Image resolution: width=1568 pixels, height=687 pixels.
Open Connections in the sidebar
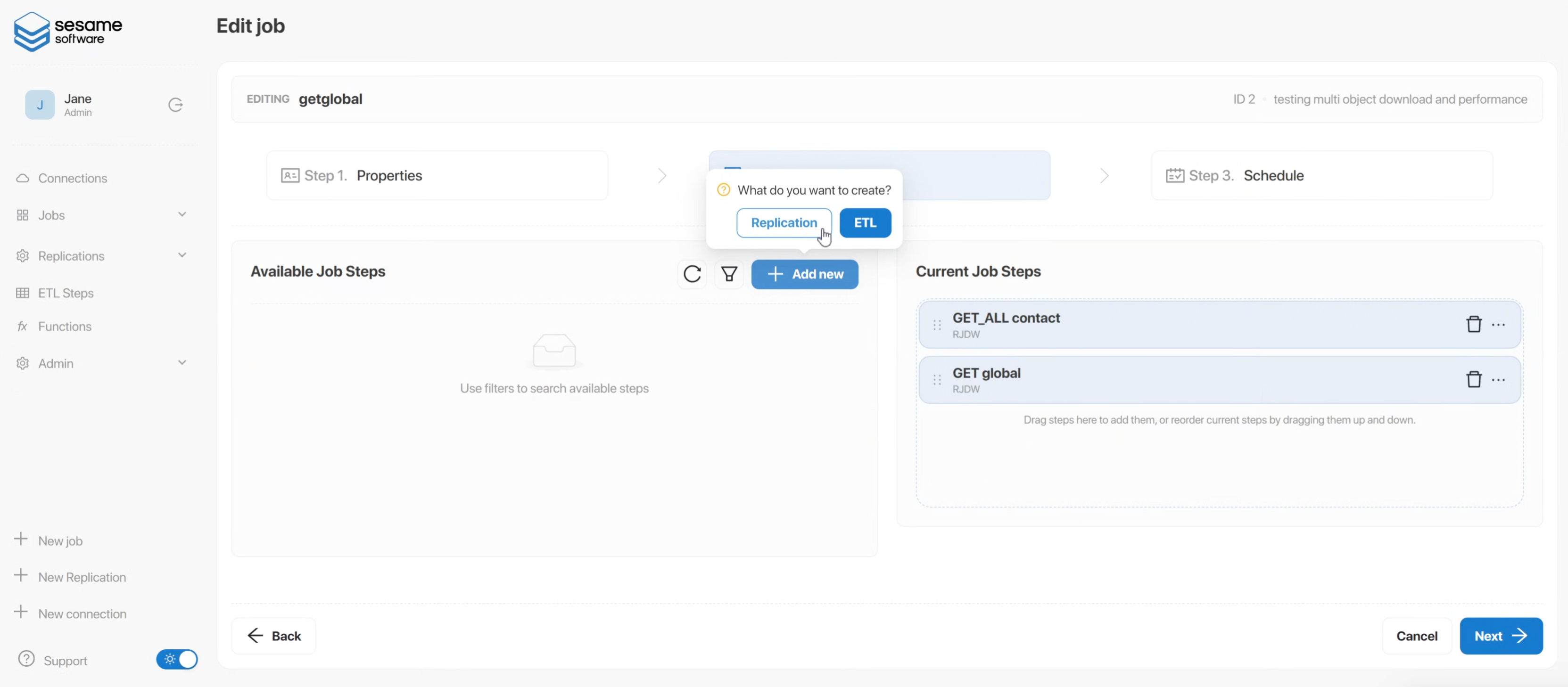(x=73, y=178)
